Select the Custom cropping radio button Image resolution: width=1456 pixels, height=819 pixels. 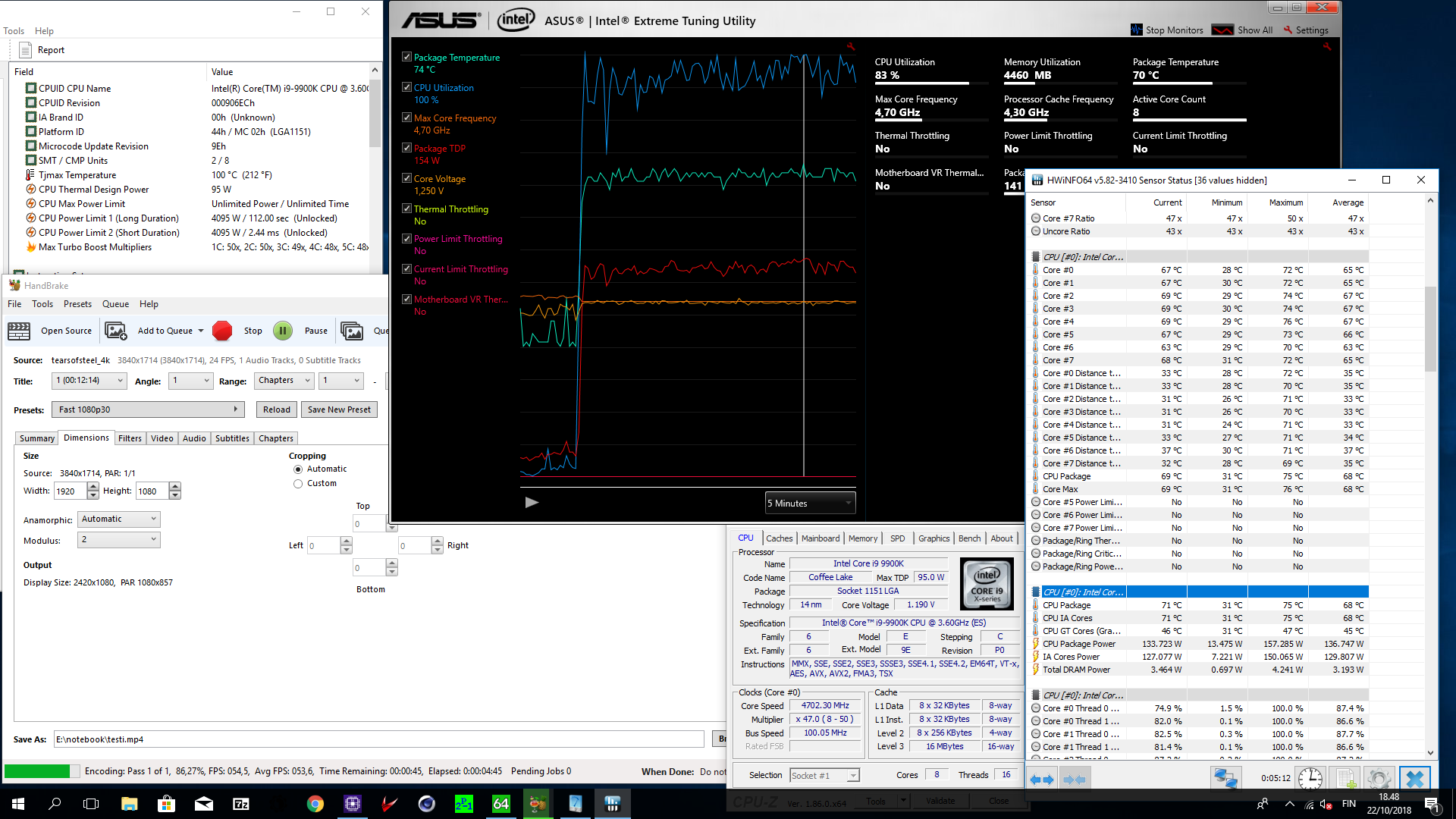point(298,484)
